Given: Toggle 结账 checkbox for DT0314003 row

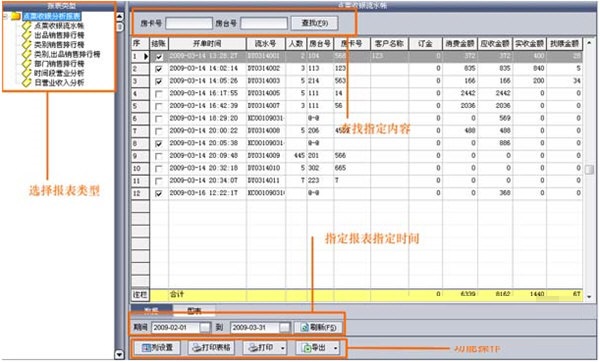Looking at the screenshot, I should coord(159,82).
